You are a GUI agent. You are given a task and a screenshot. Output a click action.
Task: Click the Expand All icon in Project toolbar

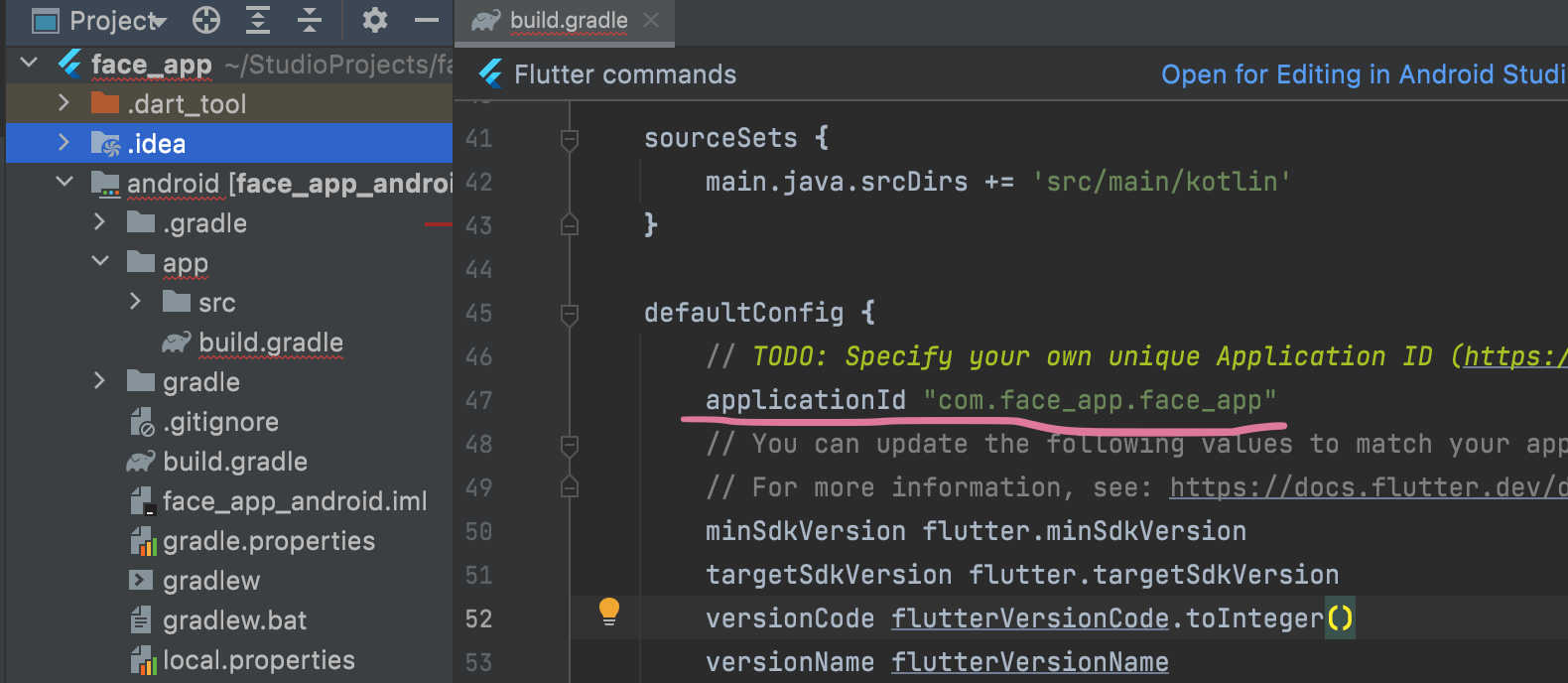click(258, 20)
